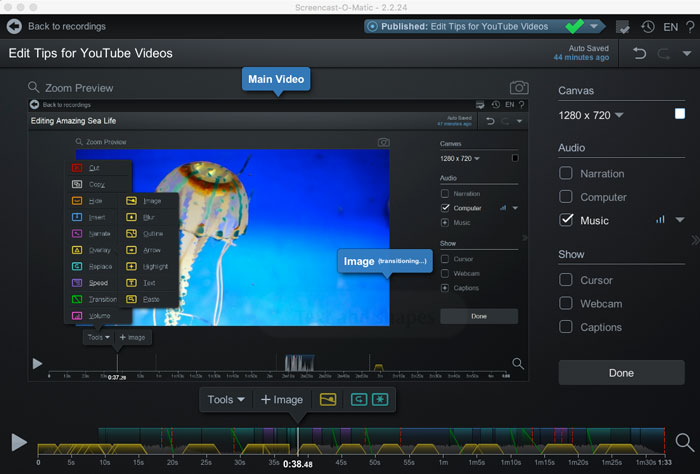Take a snapshot with the main camera icon
Image resolution: width=700 pixels, height=474 pixels.
point(519,87)
